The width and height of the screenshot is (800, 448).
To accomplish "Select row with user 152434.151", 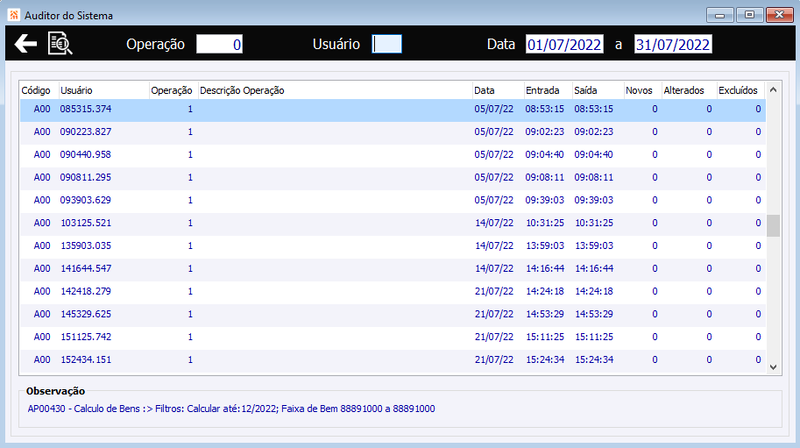I will coord(393,360).
